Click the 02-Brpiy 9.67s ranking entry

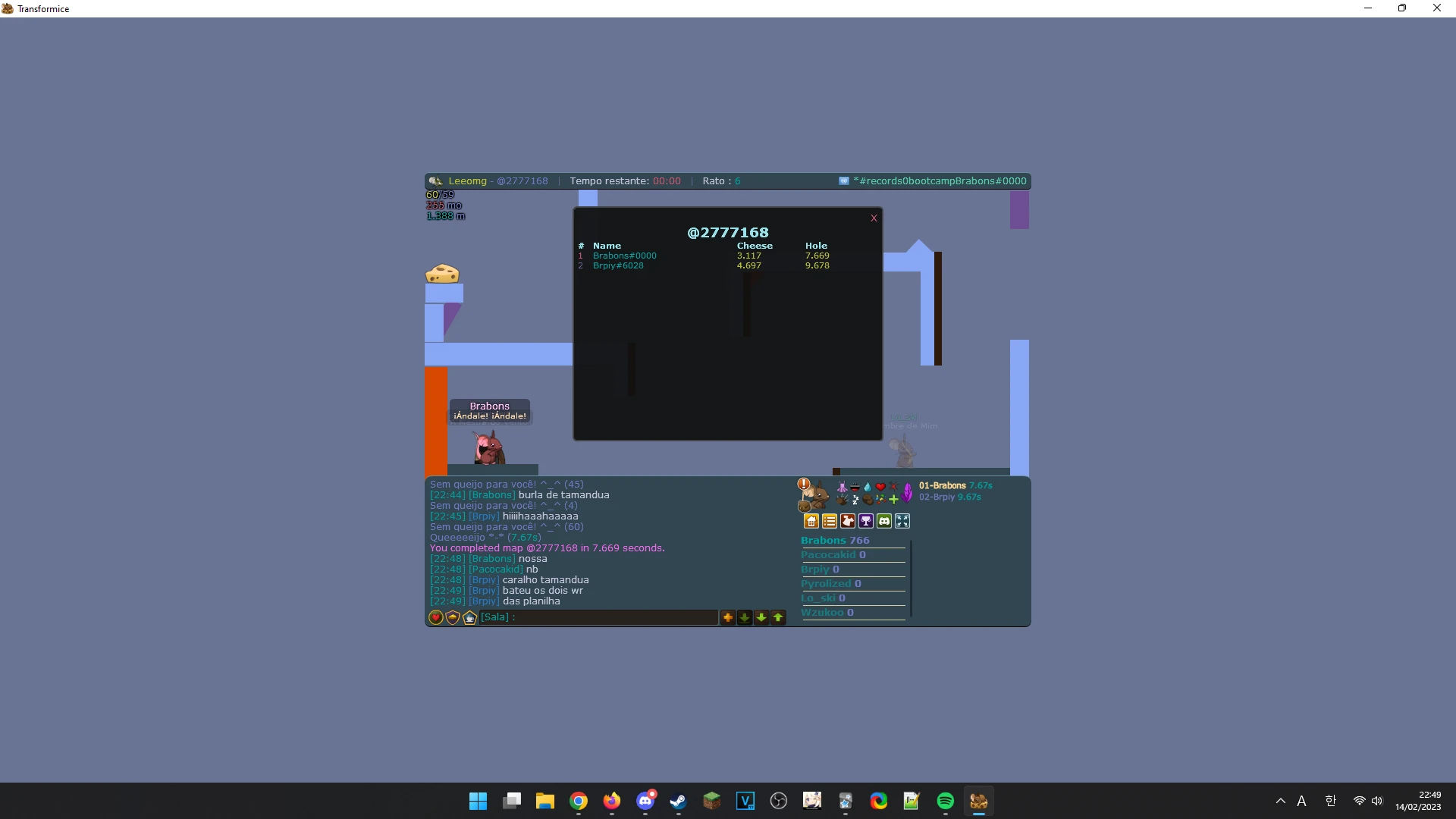pos(950,497)
